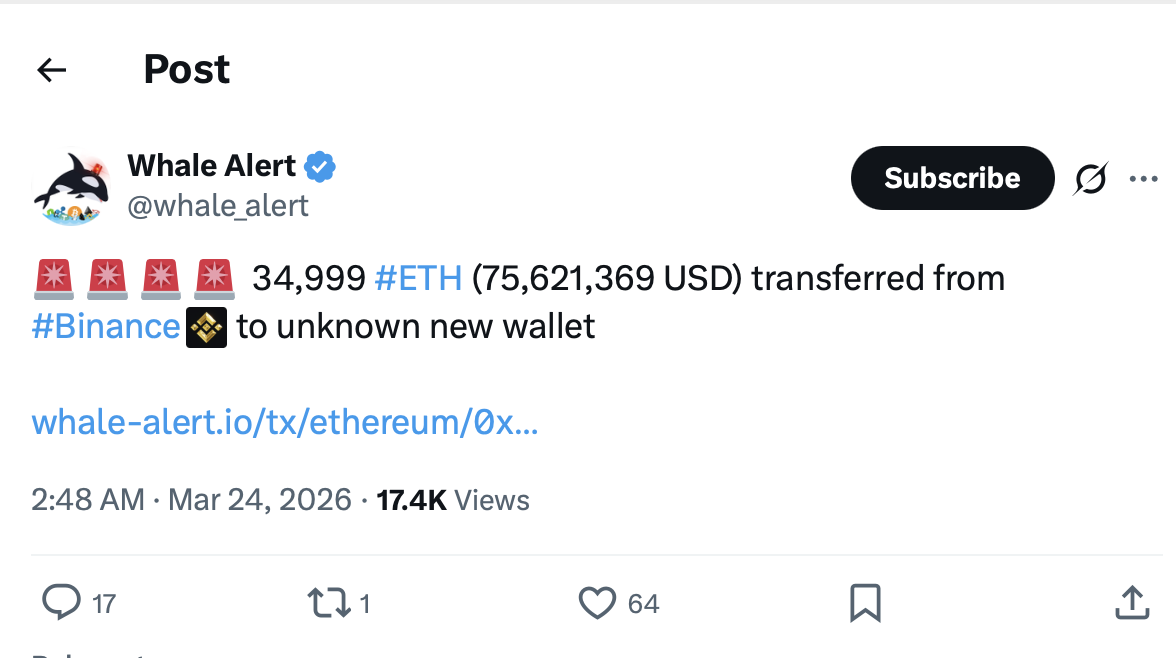The height and width of the screenshot is (658, 1176).
Task: Like the post via heart icon
Action: tap(597, 603)
